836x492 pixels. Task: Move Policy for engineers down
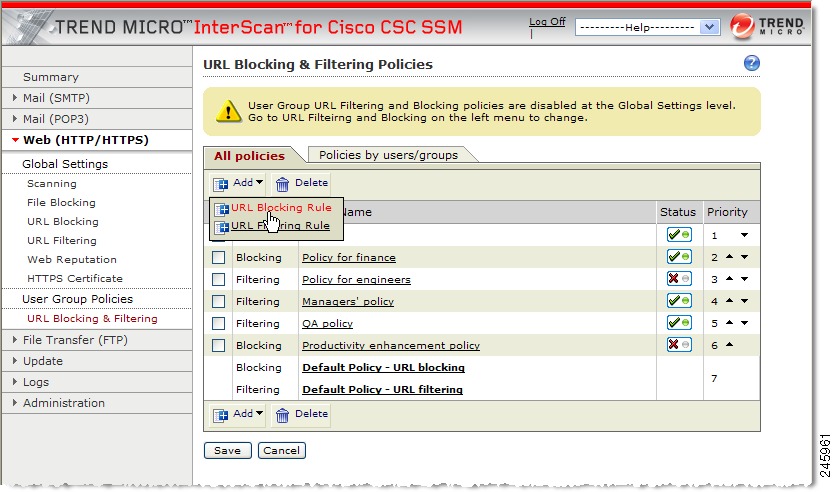click(744, 279)
